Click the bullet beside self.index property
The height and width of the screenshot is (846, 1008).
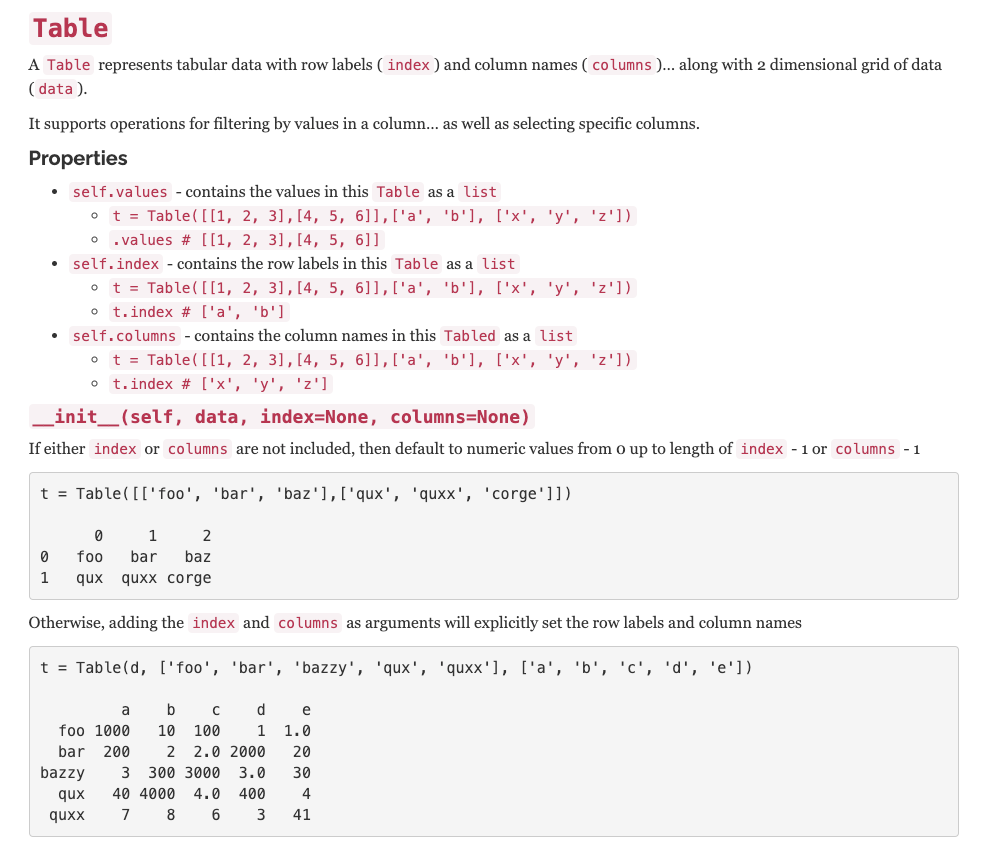click(x=55, y=264)
